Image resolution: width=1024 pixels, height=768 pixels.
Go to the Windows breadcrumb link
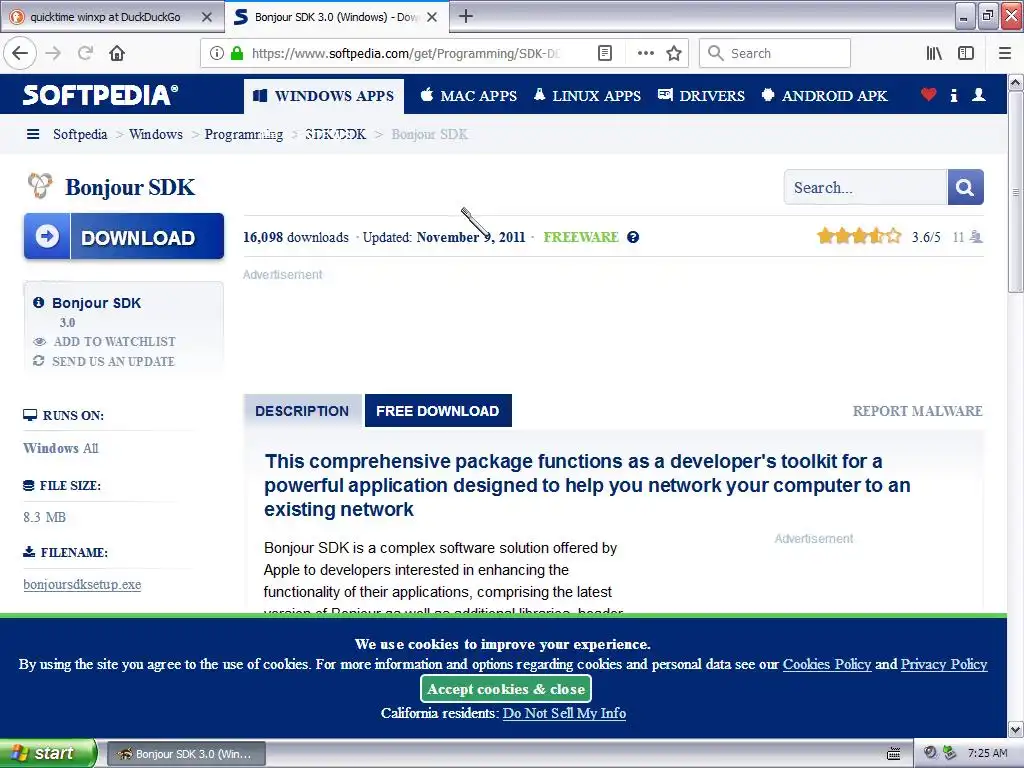(x=155, y=135)
